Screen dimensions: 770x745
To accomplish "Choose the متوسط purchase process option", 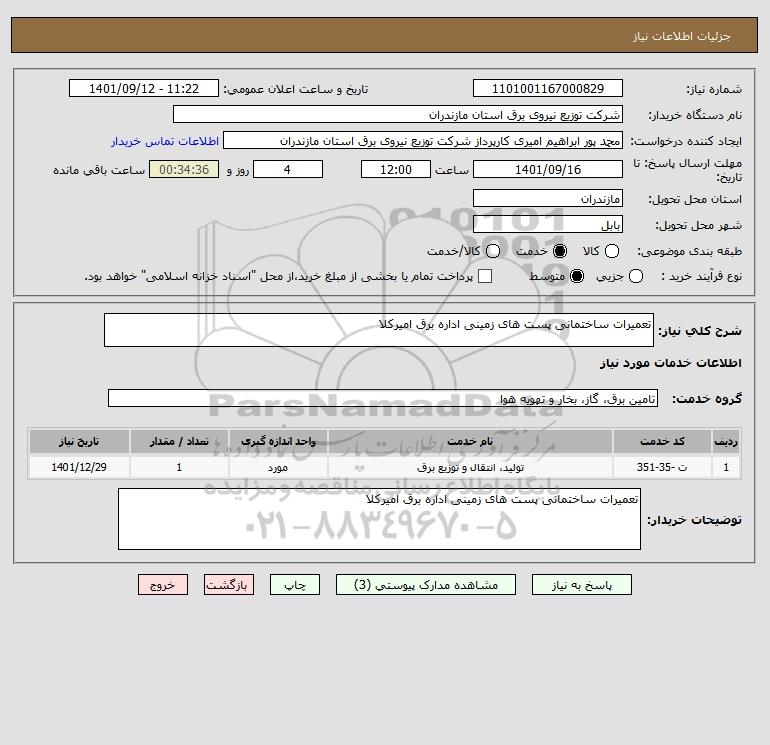I will 577,276.
